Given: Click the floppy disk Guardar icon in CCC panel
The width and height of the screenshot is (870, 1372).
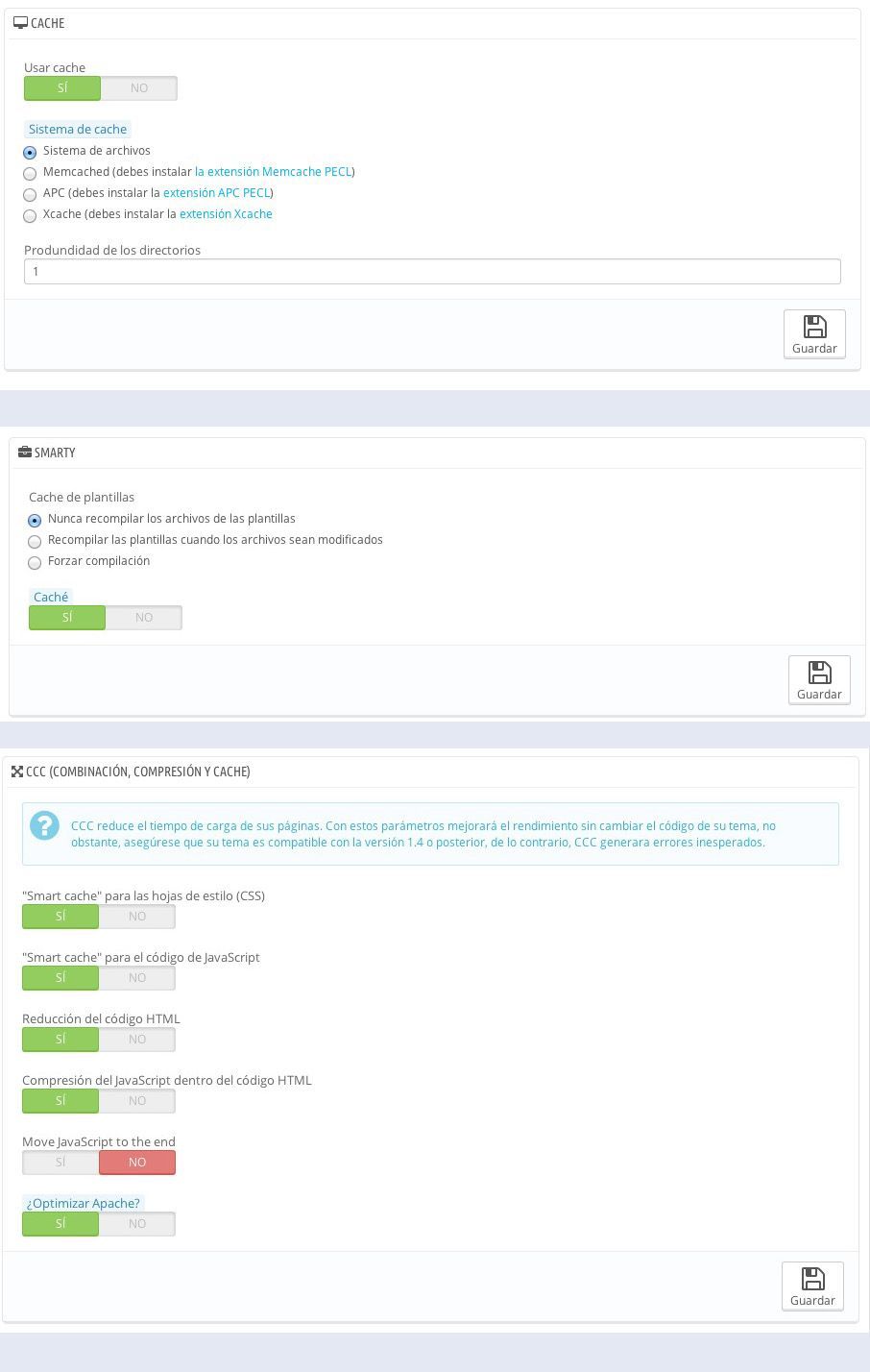Looking at the screenshot, I should pos(812,1279).
